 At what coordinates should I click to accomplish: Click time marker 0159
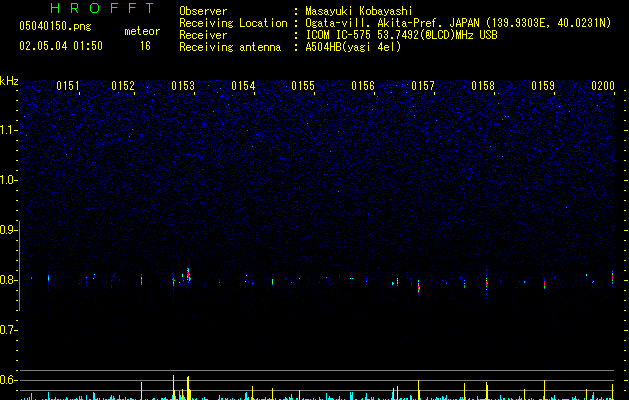[543, 86]
